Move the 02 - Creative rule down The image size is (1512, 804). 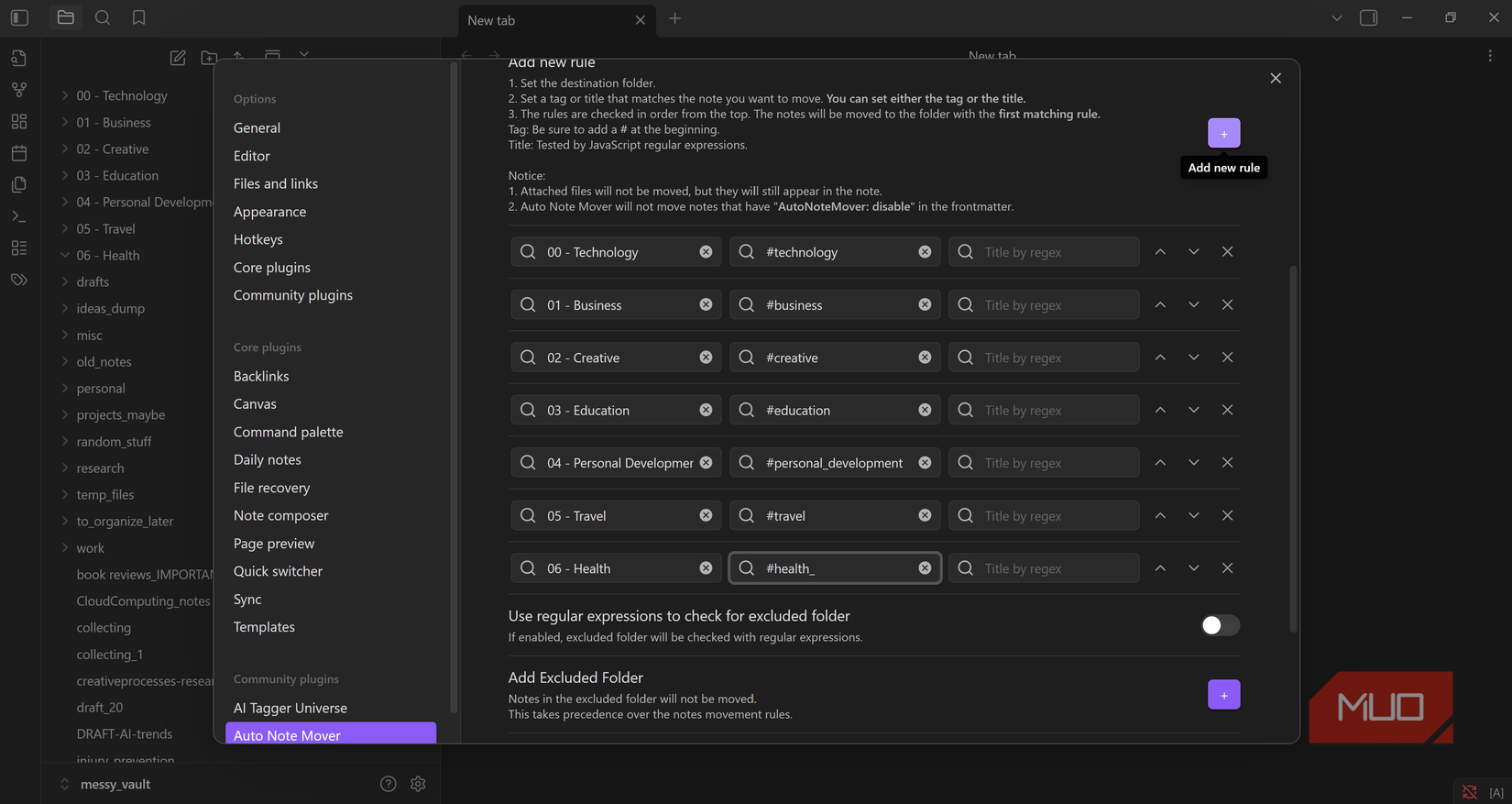click(1193, 358)
